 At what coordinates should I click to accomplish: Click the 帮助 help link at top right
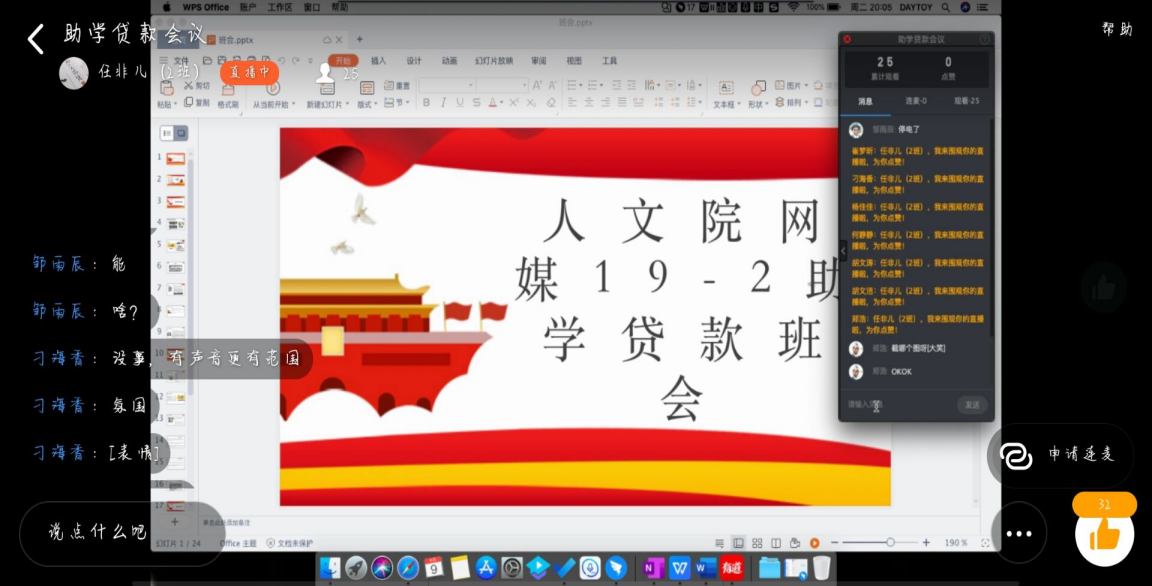(1117, 29)
